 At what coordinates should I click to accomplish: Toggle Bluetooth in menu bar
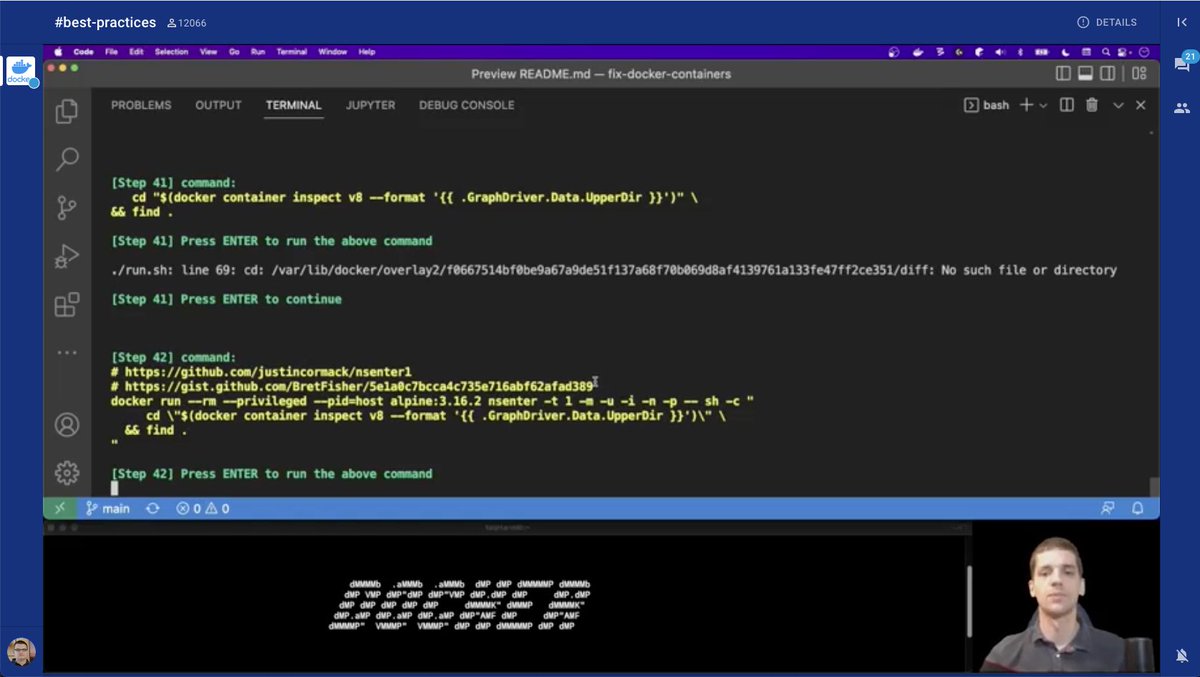[x=1020, y=52]
